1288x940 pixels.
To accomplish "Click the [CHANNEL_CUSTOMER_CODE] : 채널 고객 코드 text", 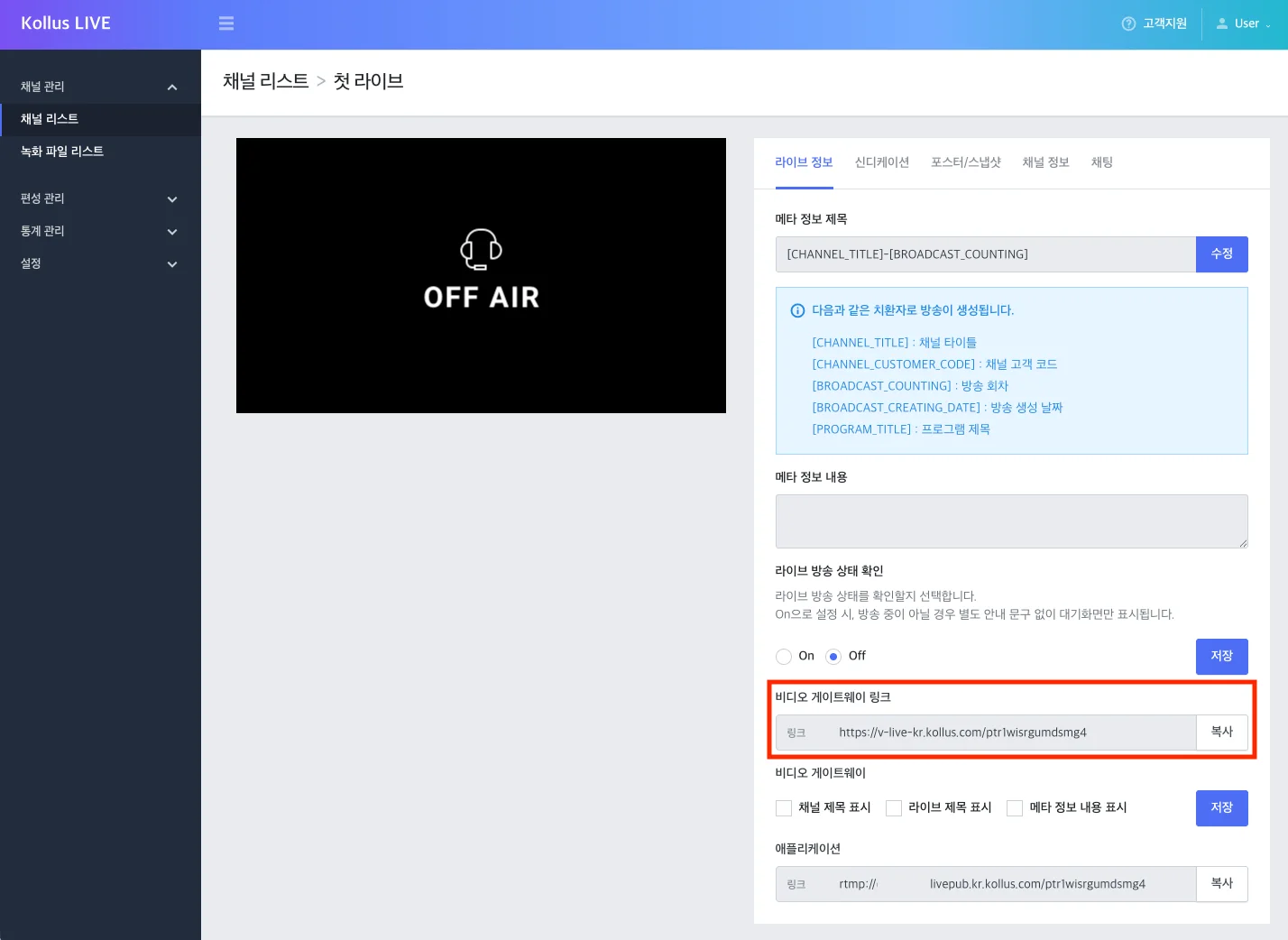I will tap(934, 364).
